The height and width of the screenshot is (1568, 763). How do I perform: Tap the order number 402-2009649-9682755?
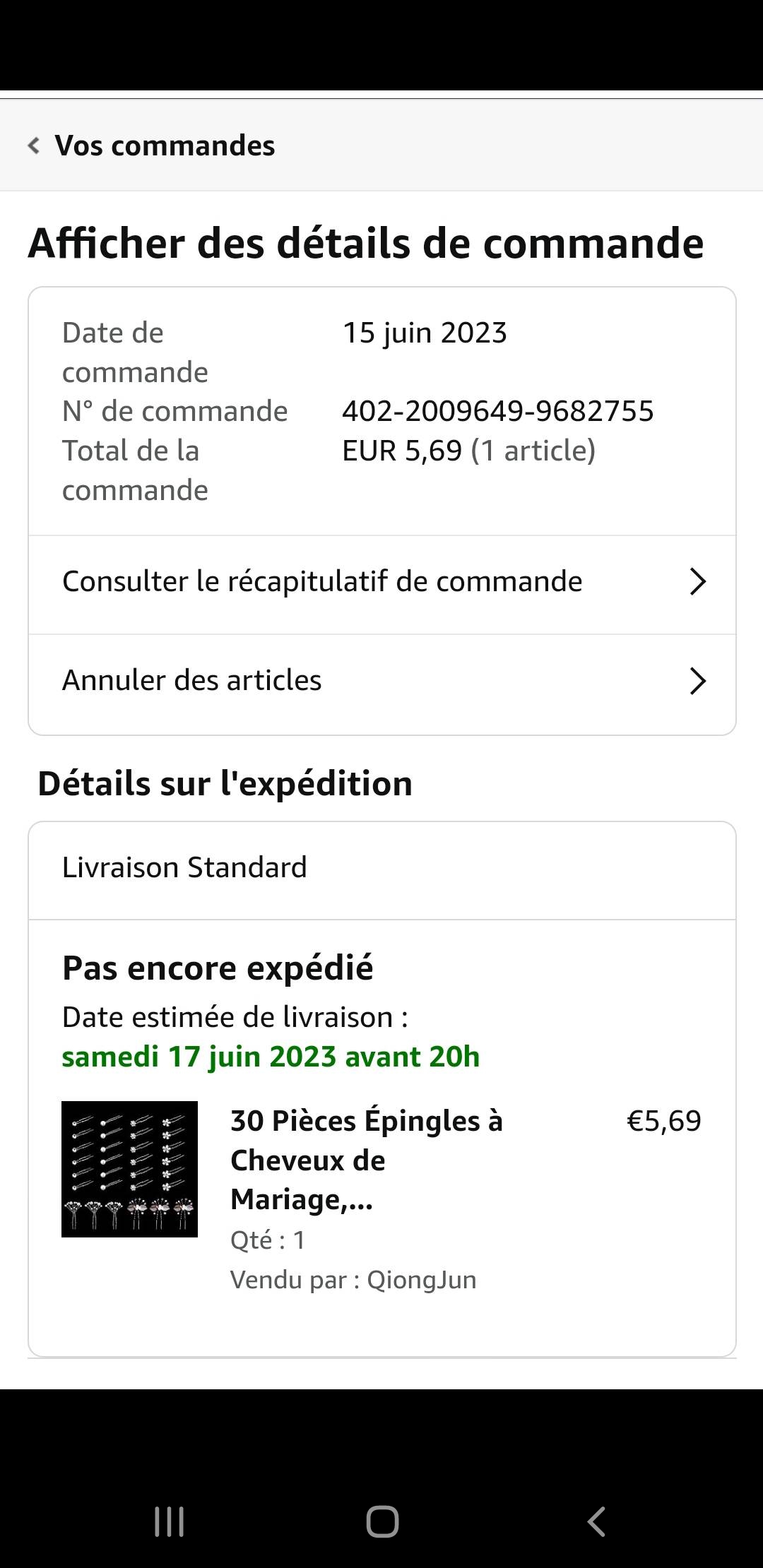click(497, 411)
